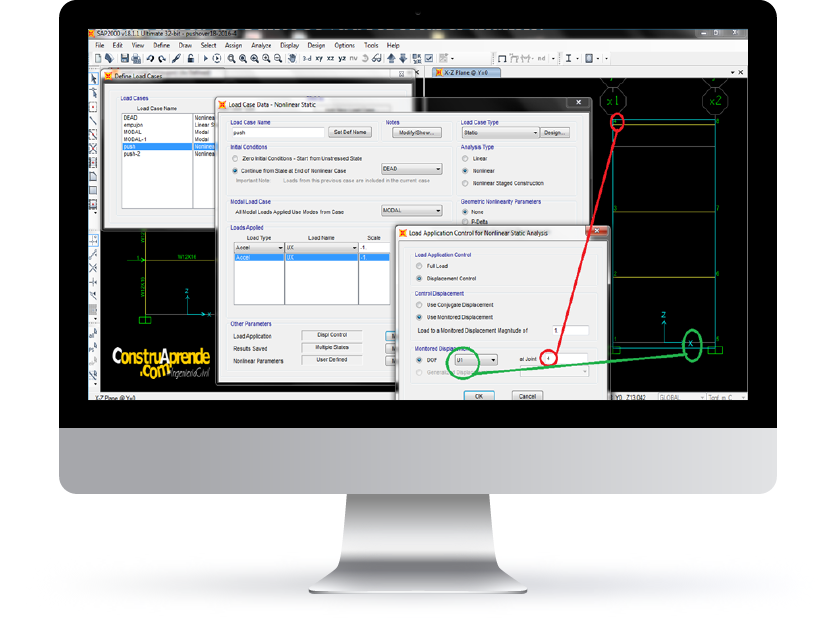Open the Display menu
This screenshot has width=836, height=640.
[290, 45]
